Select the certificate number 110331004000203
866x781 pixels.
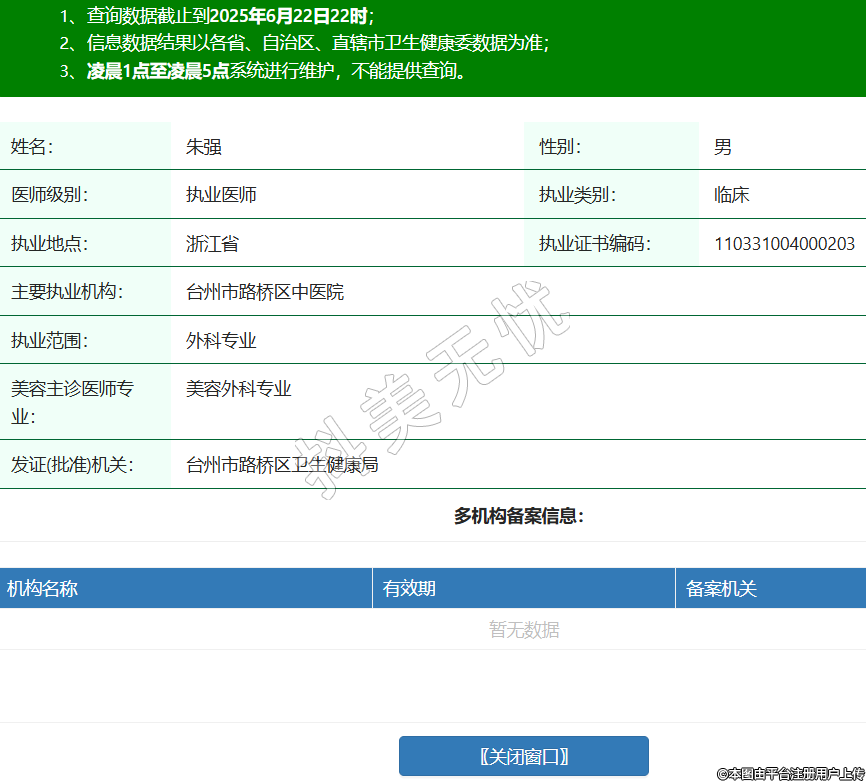point(784,243)
